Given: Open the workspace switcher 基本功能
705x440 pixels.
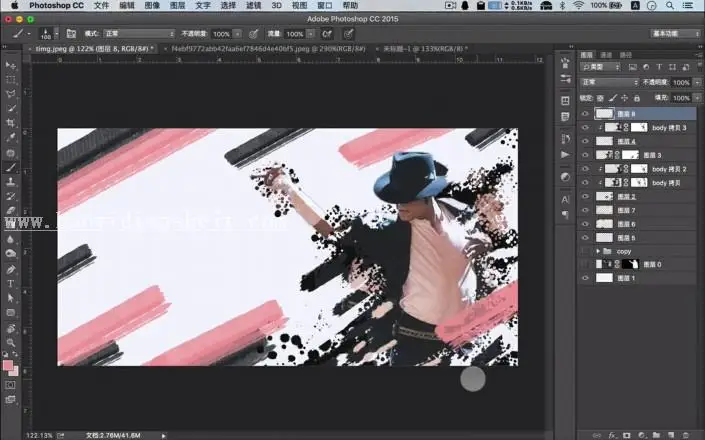Looking at the screenshot, I should coord(674,34).
